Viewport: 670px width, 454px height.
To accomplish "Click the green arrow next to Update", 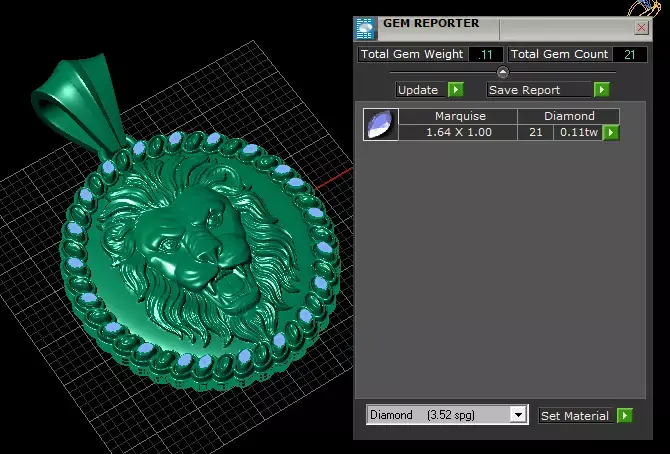I will click(455, 90).
